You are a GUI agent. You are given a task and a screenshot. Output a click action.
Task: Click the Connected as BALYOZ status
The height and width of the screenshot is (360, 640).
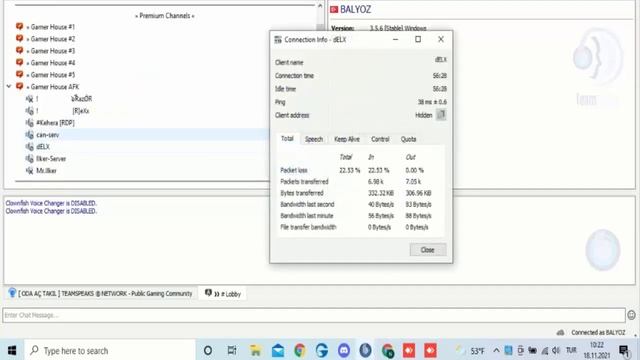(598, 333)
